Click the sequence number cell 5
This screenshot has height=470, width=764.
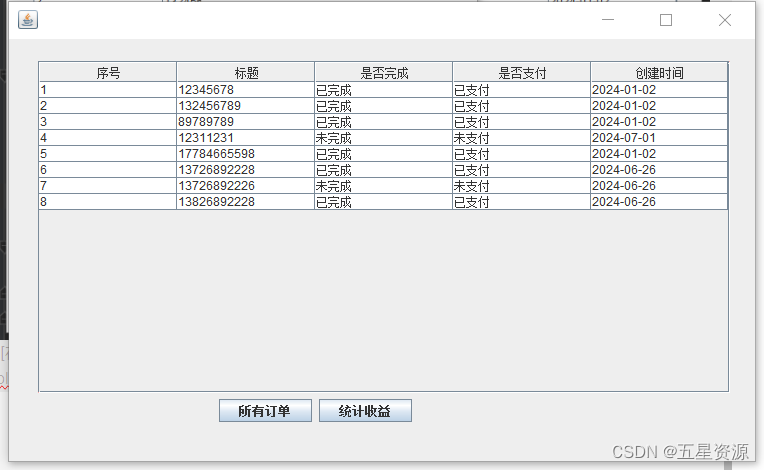(108, 154)
